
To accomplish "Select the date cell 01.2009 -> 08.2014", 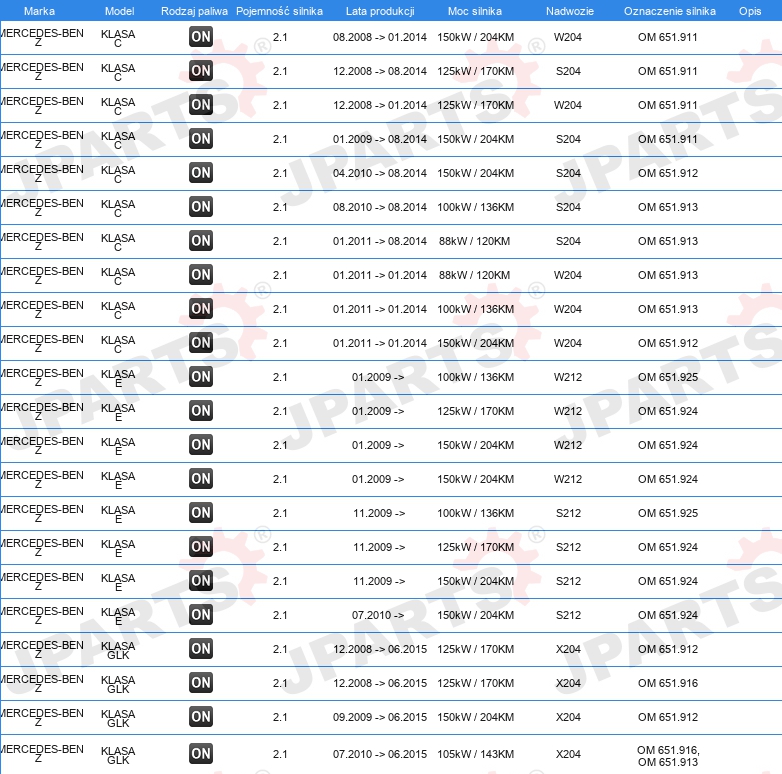I will 380,139.
